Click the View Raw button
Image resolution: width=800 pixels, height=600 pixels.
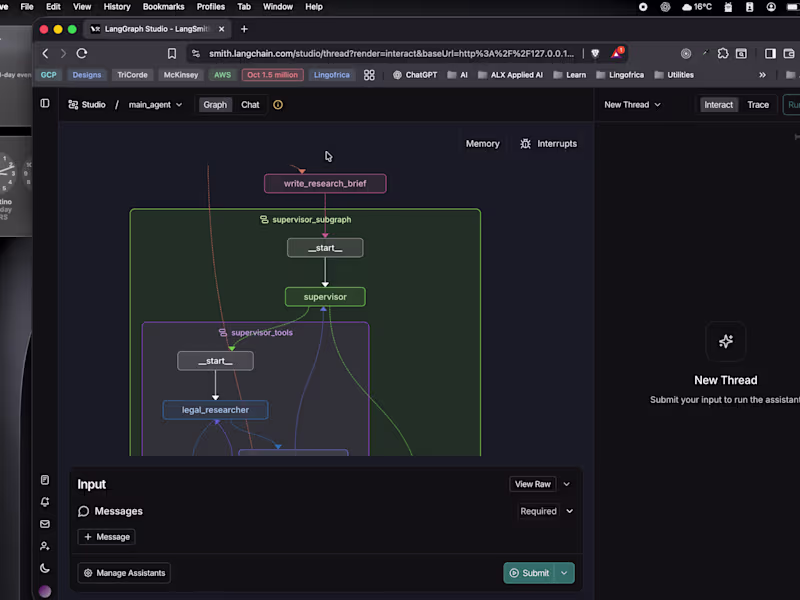(533, 483)
